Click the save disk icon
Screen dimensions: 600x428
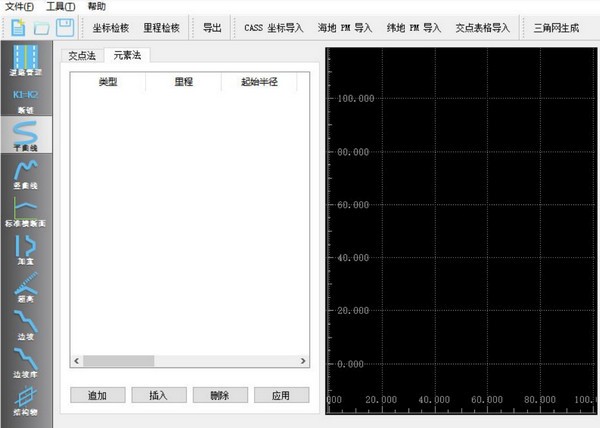coord(65,28)
